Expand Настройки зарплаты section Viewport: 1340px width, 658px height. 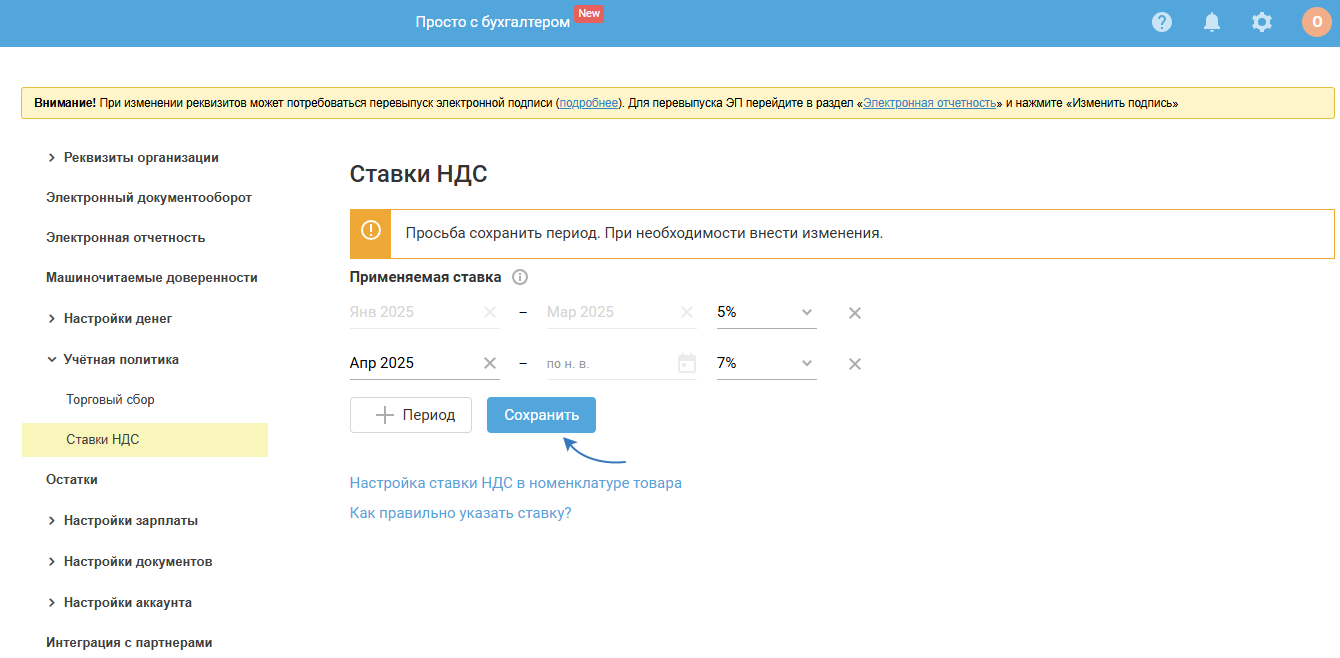(122, 520)
